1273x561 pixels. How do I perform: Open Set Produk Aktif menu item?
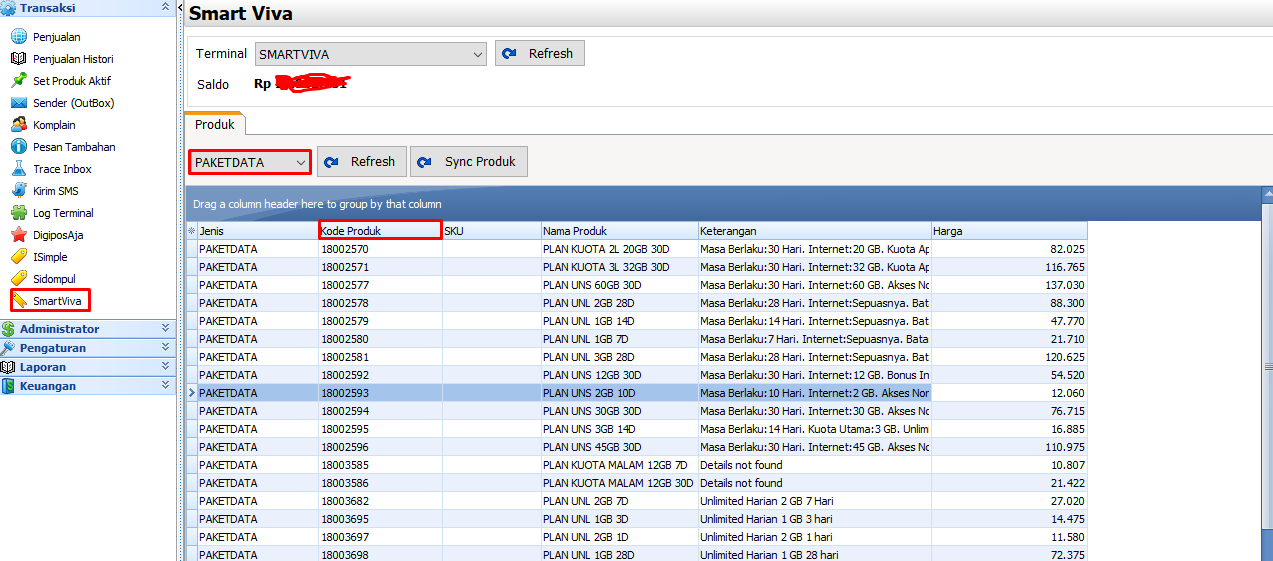point(72,81)
